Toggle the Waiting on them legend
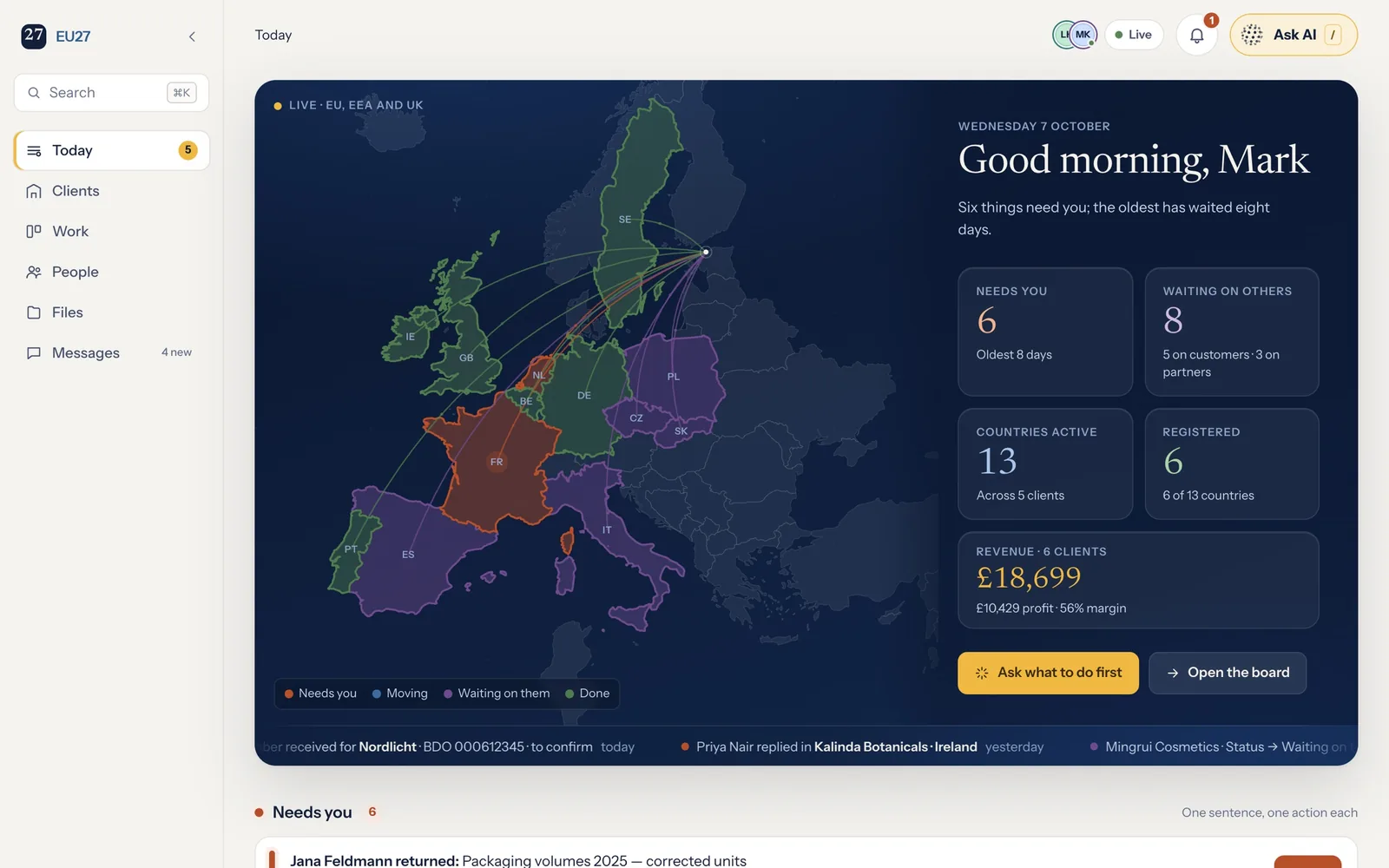This screenshot has width=1389, height=868. pyautogui.click(x=497, y=694)
